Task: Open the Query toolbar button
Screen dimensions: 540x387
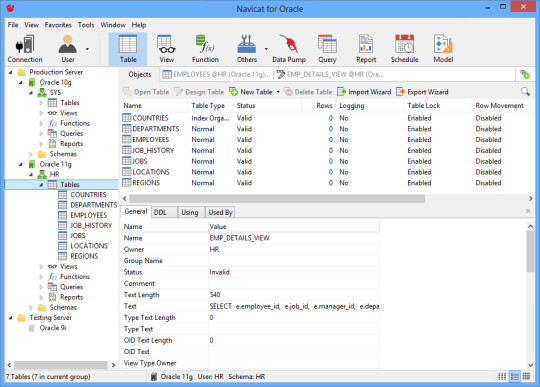Action: coord(327,49)
